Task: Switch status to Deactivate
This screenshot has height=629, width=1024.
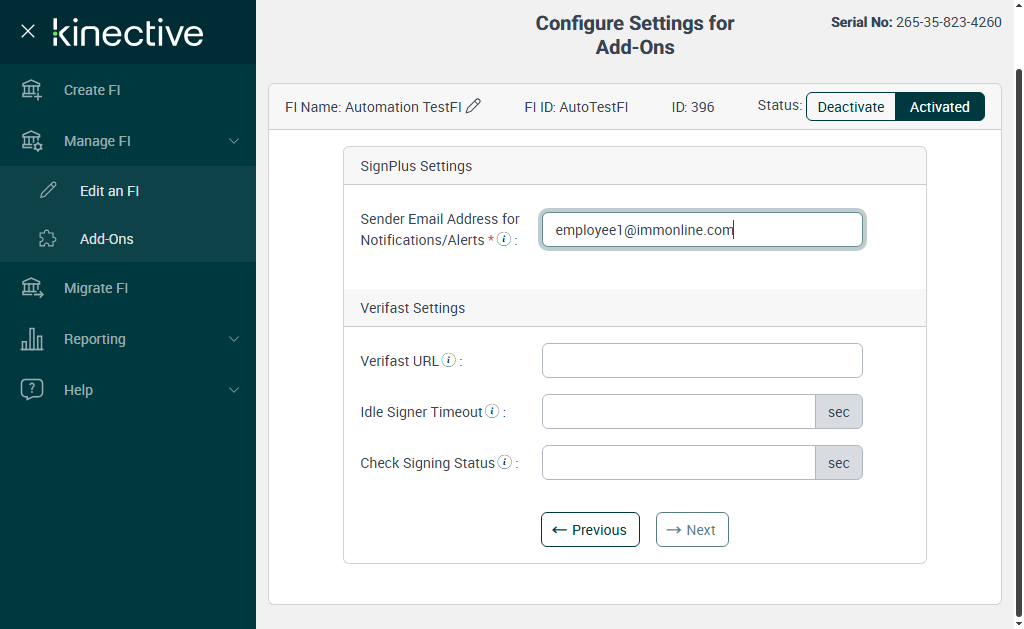Action: tap(851, 107)
